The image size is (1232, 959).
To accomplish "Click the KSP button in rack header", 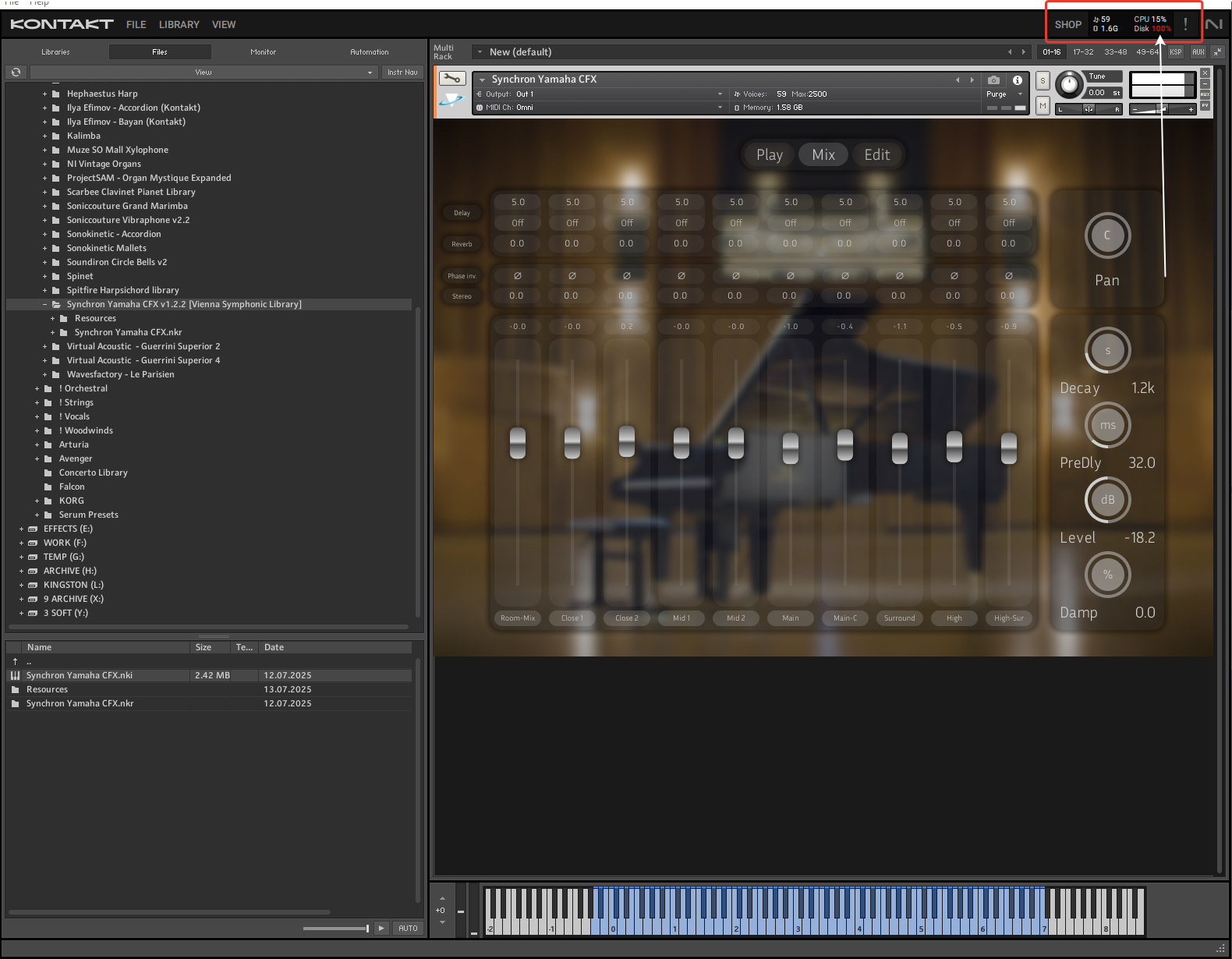I will pos(1176,51).
